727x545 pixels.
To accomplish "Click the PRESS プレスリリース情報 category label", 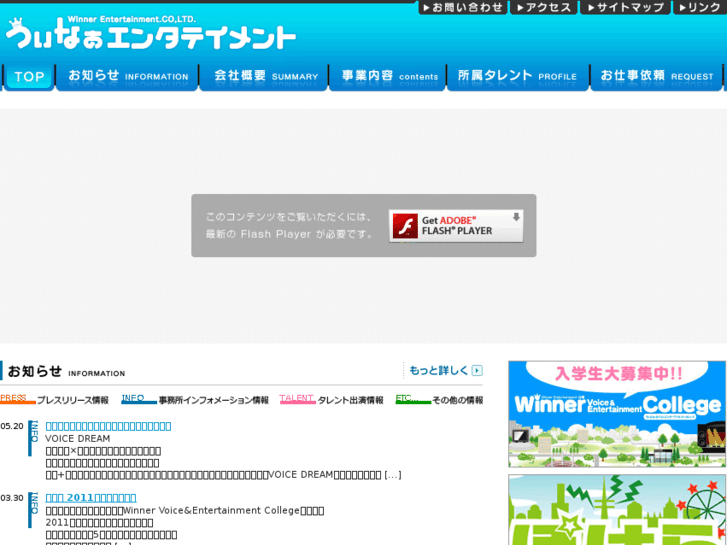I will click(54, 399).
